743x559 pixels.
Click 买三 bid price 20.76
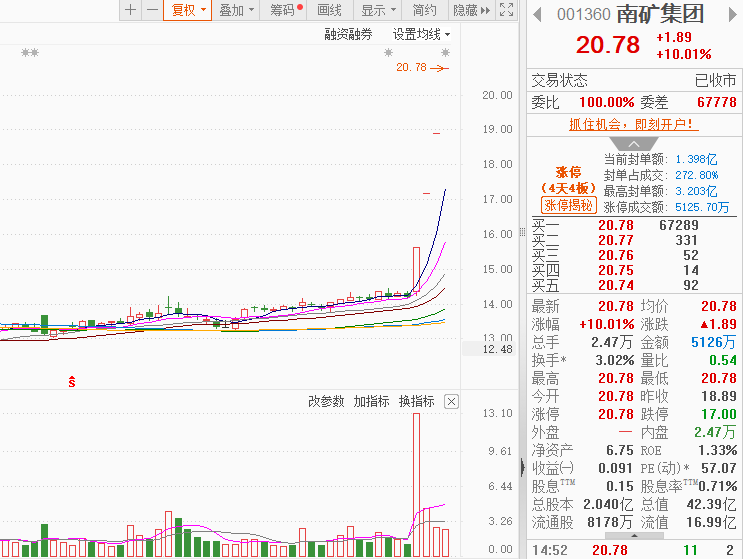point(616,255)
